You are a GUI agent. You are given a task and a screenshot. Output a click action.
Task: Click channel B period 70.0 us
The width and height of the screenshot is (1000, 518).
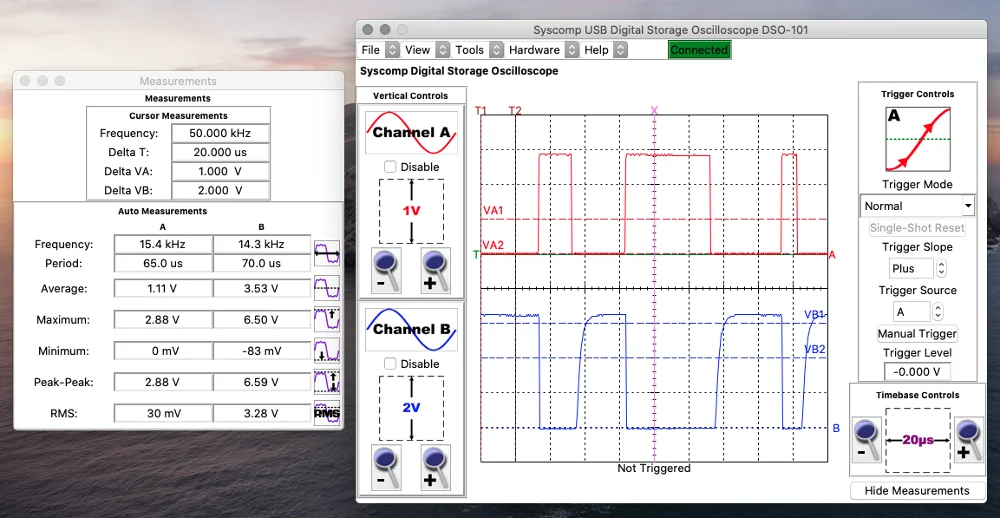click(x=261, y=263)
